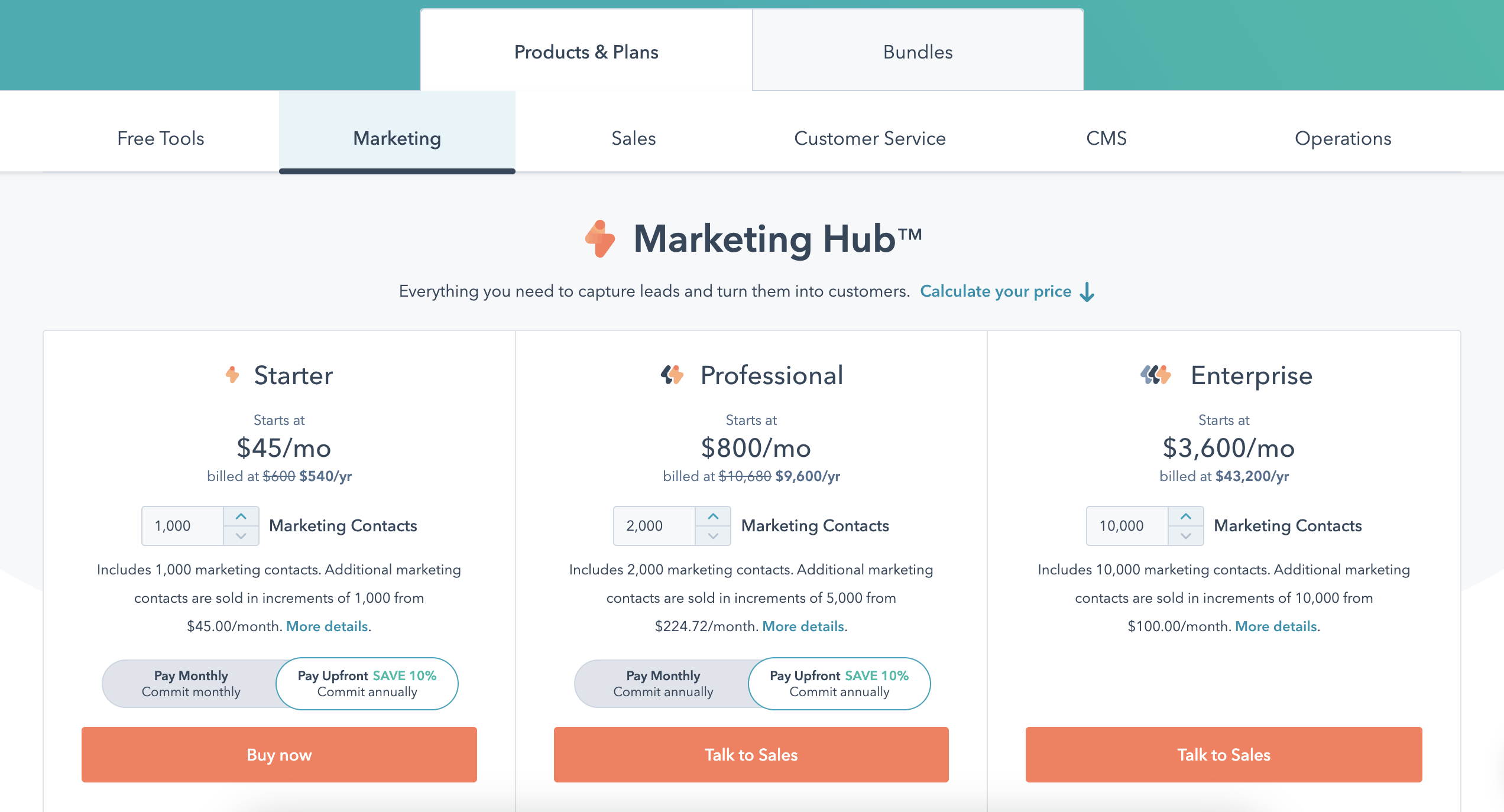Focus the Starter contacts field showing 1,000
The width and height of the screenshot is (1504, 812).
183,526
